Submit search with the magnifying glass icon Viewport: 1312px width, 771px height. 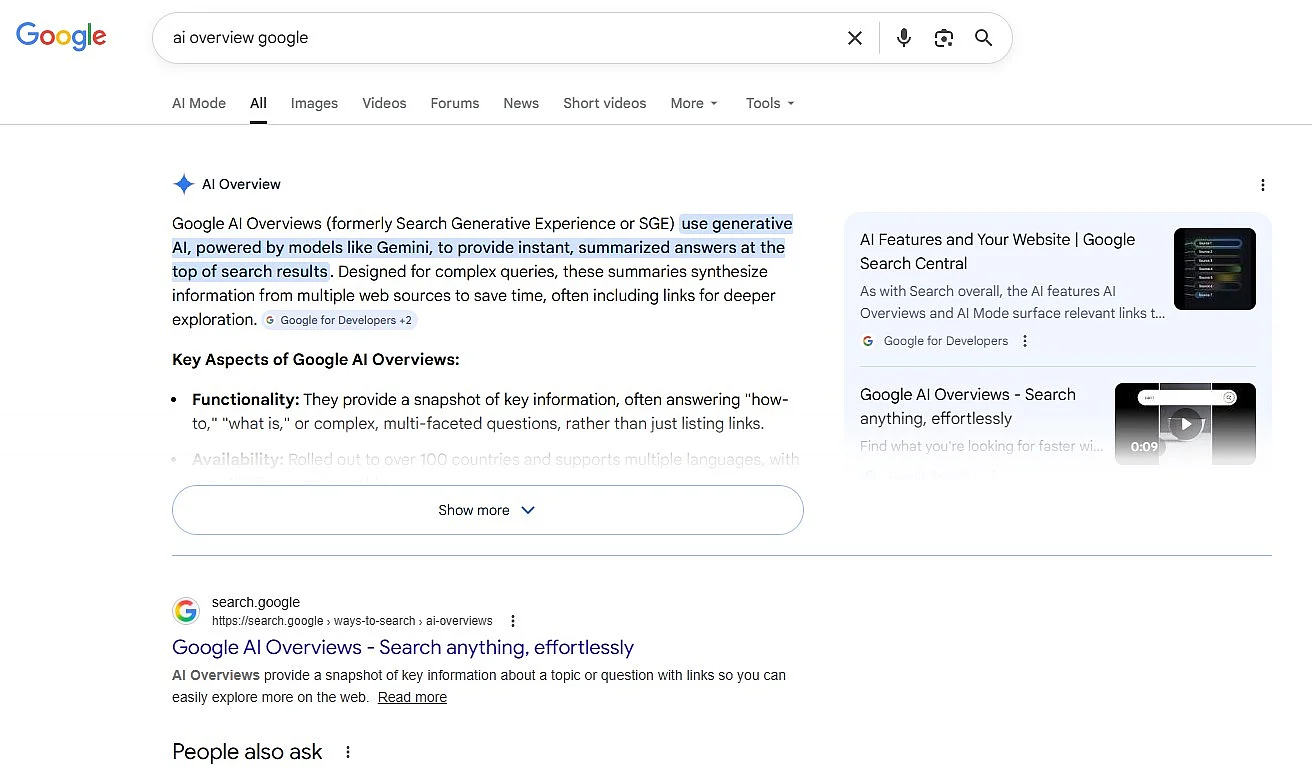(984, 38)
